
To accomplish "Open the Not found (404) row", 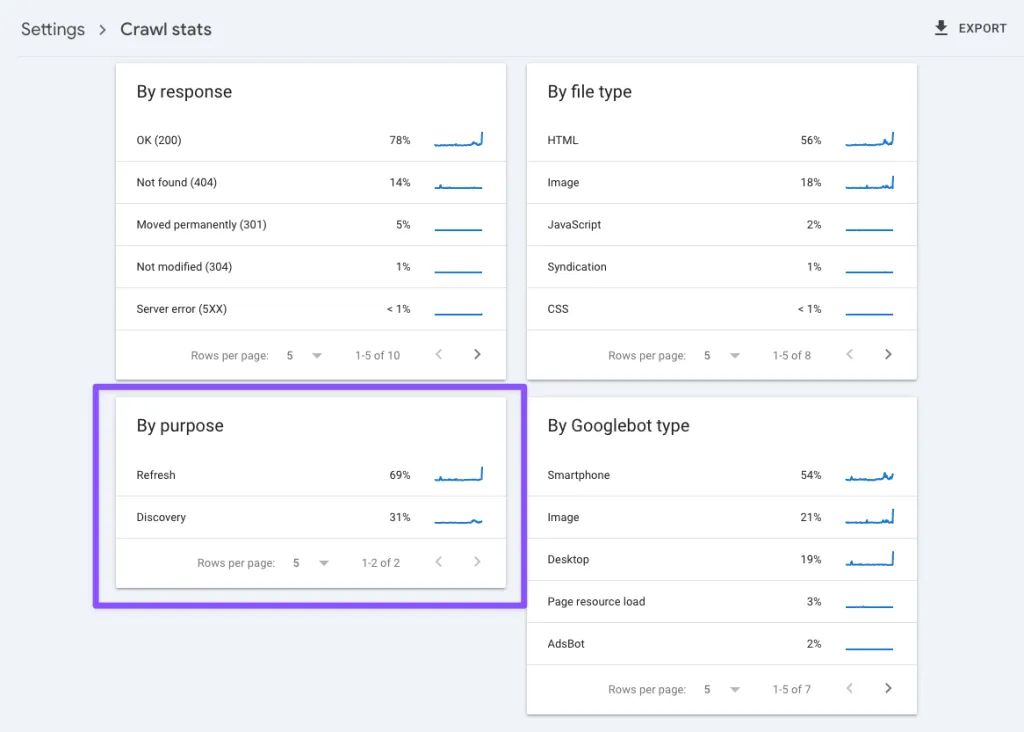I will (x=311, y=183).
